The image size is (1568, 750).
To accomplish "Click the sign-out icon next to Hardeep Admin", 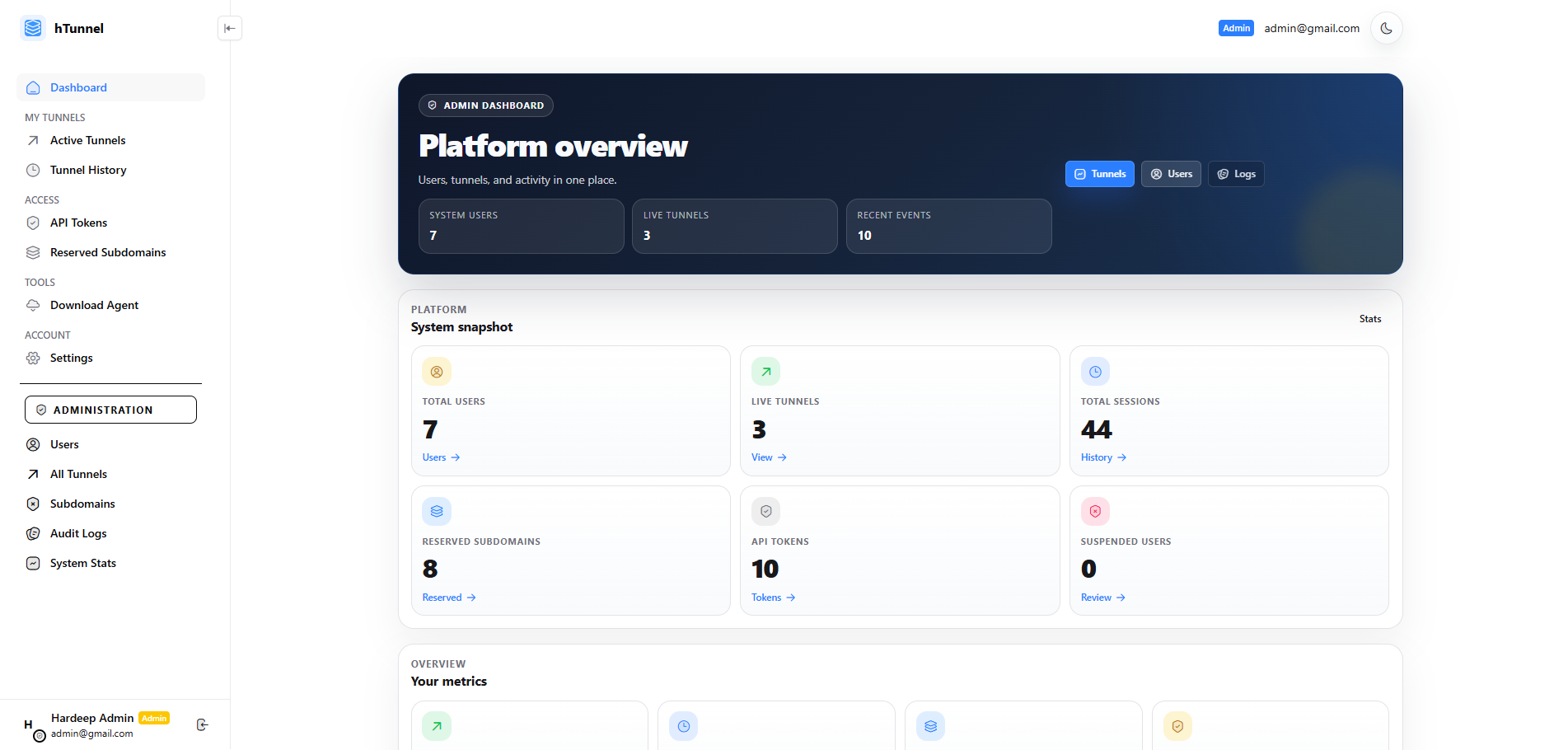I will (202, 724).
